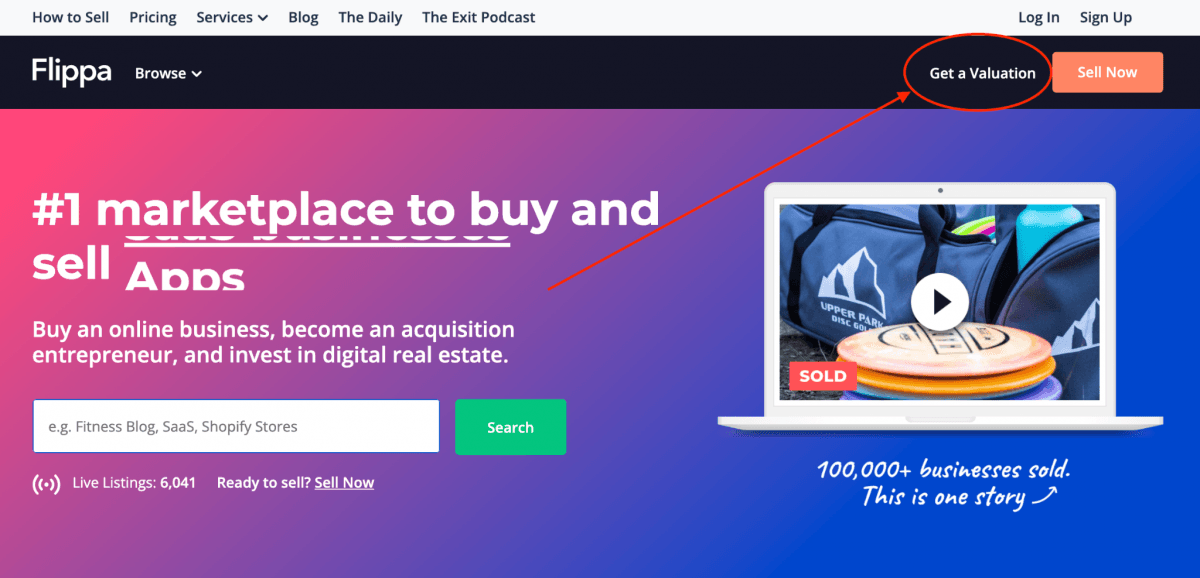Click the Log In link
Image resolution: width=1200 pixels, height=578 pixels.
[1039, 17]
